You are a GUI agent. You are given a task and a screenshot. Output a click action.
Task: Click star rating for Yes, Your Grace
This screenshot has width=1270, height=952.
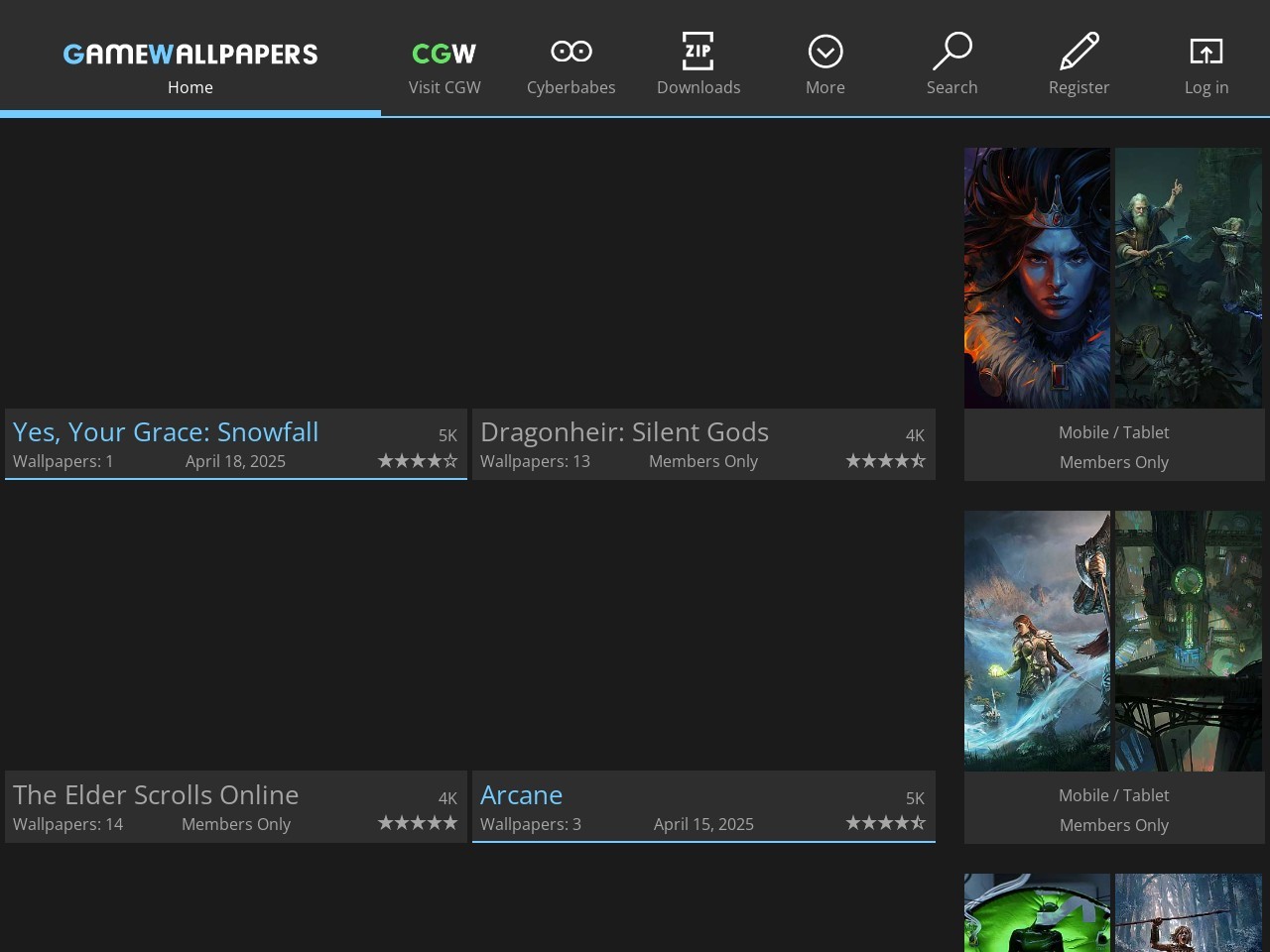pos(418,461)
